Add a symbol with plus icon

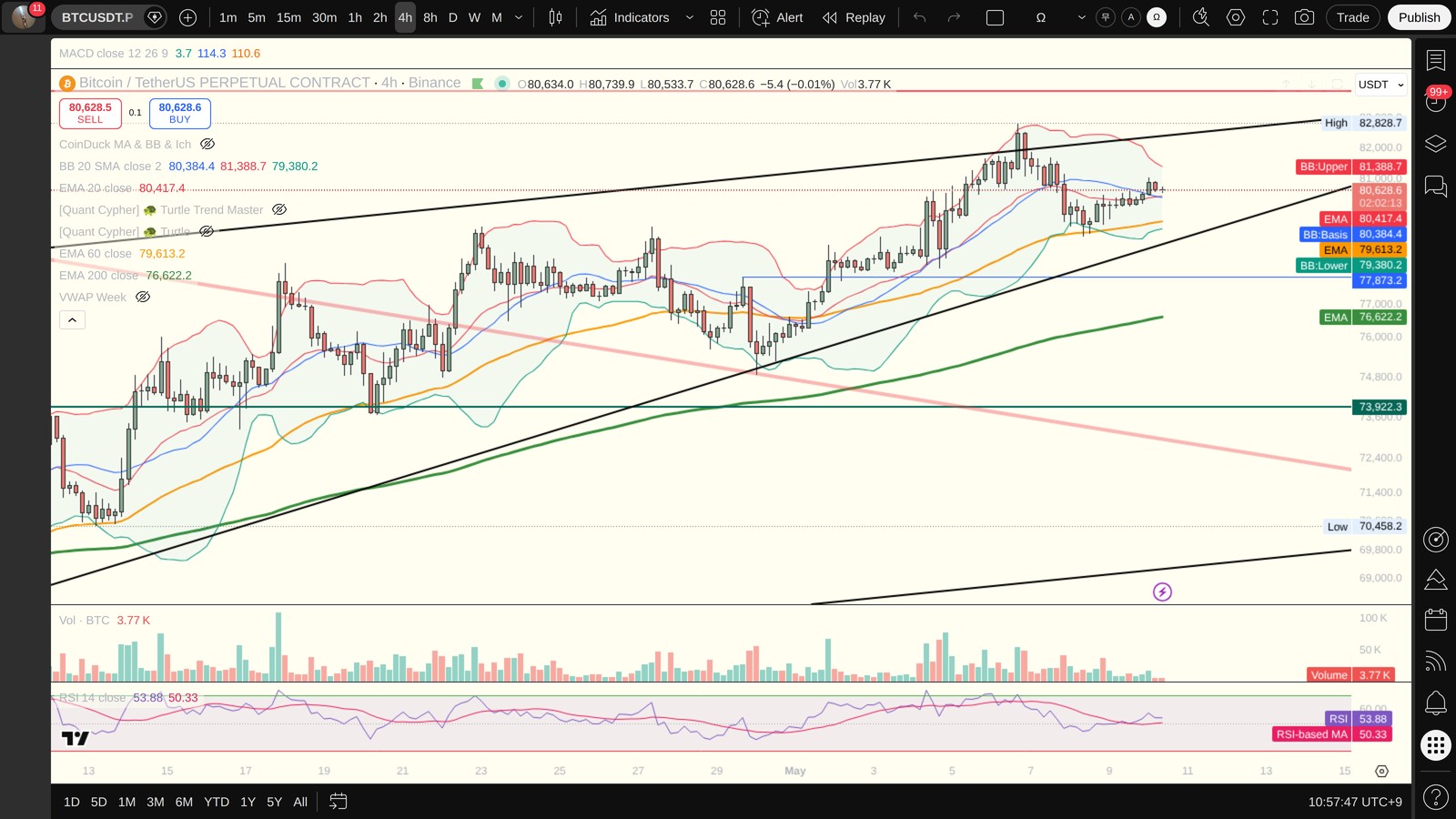pyautogui.click(x=188, y=17)
